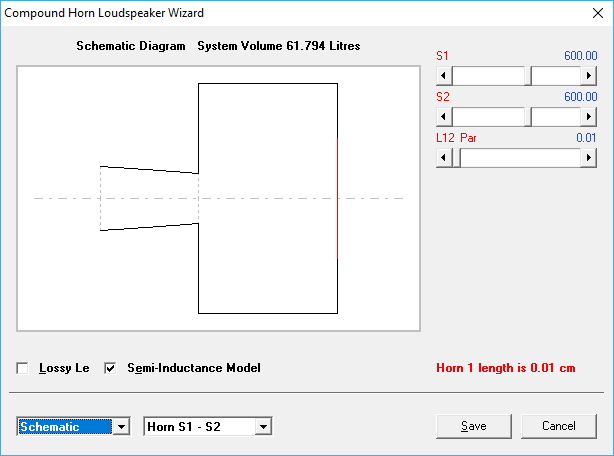Image resolution: width=614 pixels, height=456 pixels.
Task: Click the L12 slider thumb
Action: click(457, 158)
